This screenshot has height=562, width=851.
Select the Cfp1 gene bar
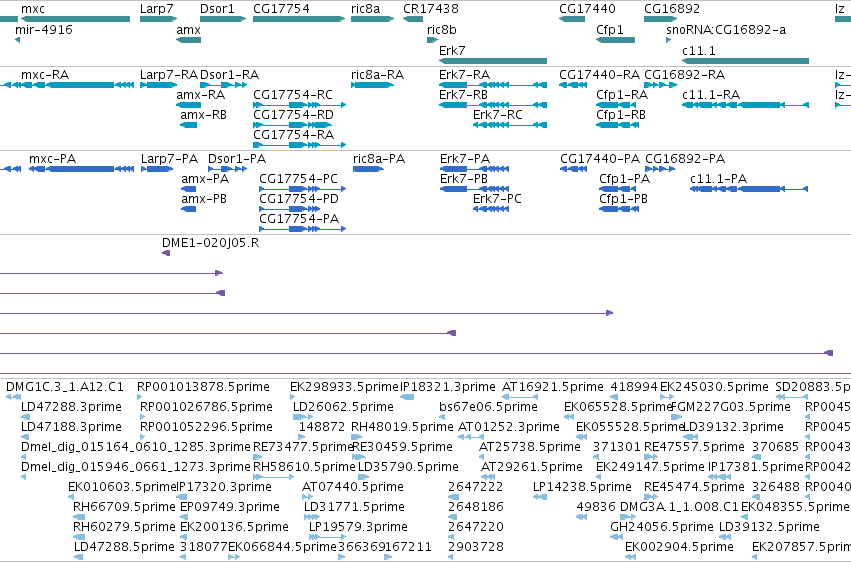click(615, 40)
